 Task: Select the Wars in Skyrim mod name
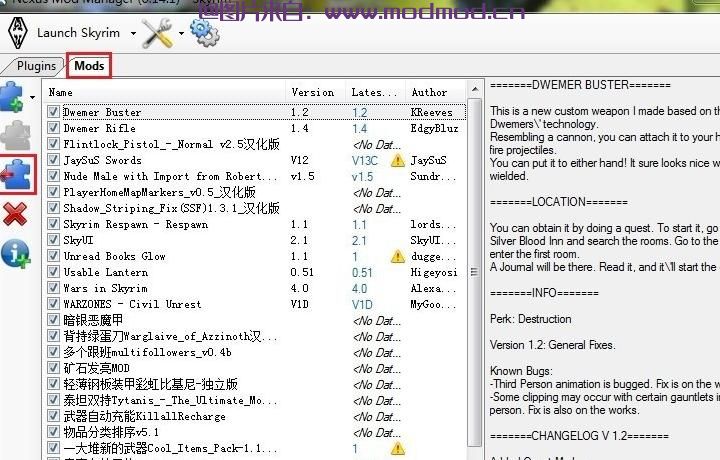pos(105,288)
